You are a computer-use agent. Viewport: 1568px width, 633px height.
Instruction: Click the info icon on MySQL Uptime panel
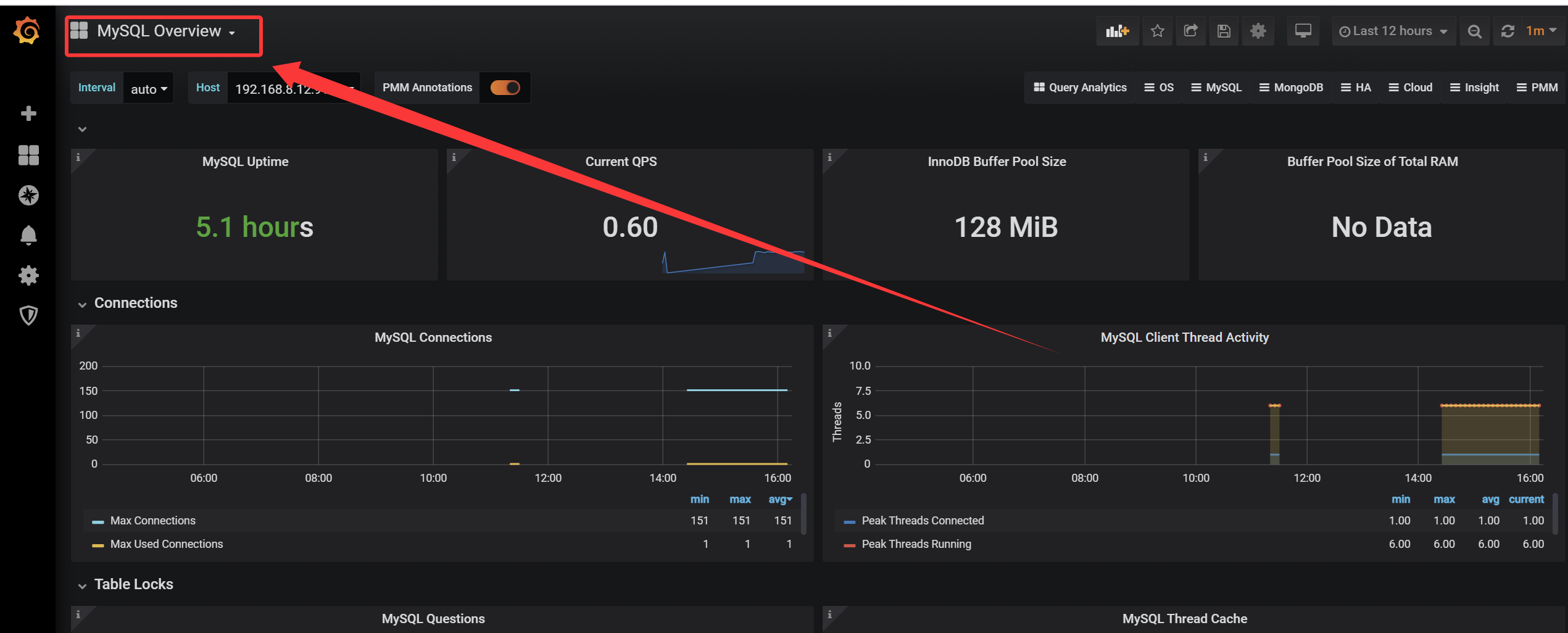point(78,157)
